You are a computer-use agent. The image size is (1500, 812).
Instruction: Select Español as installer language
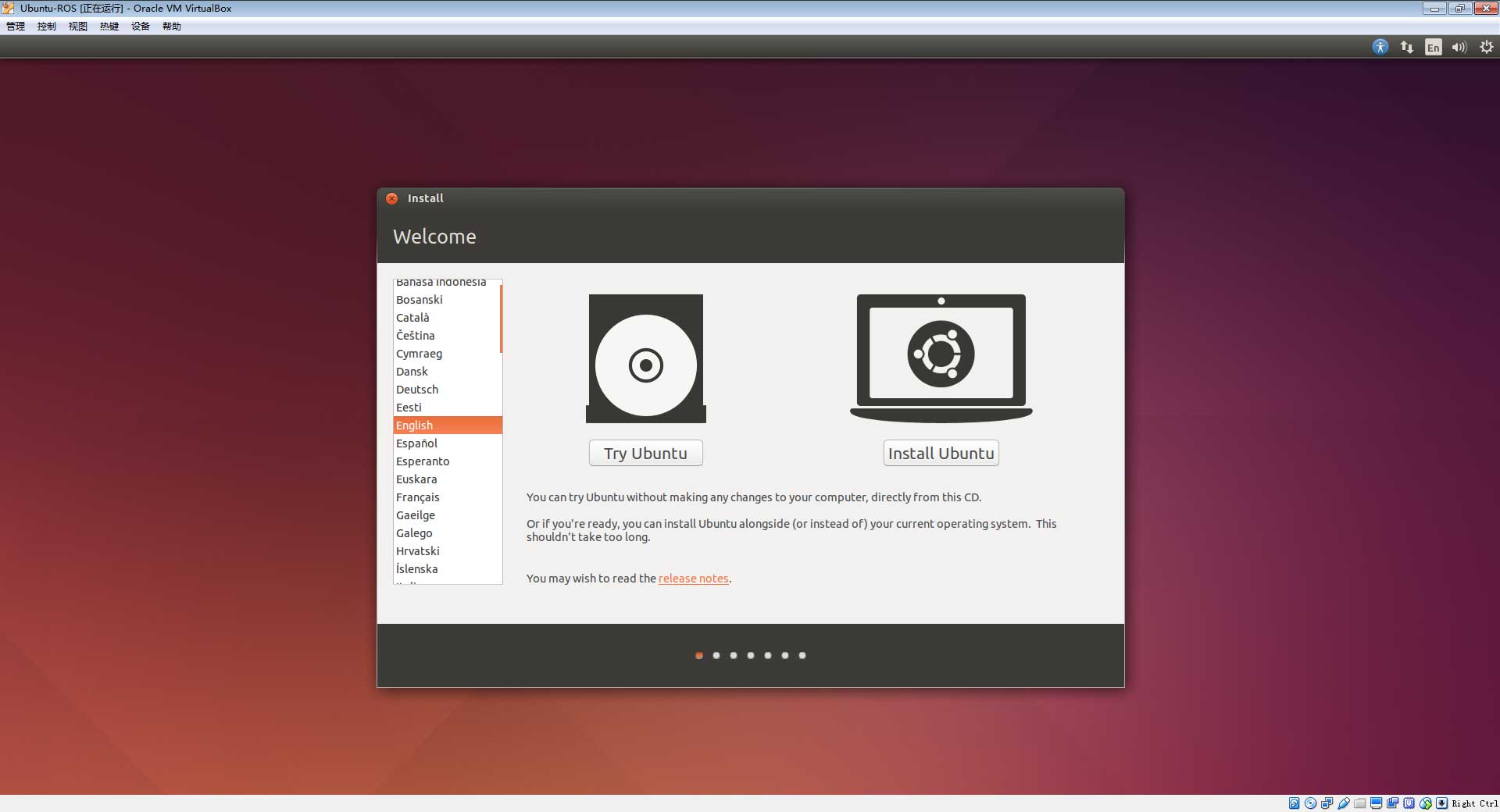[416, 443]
